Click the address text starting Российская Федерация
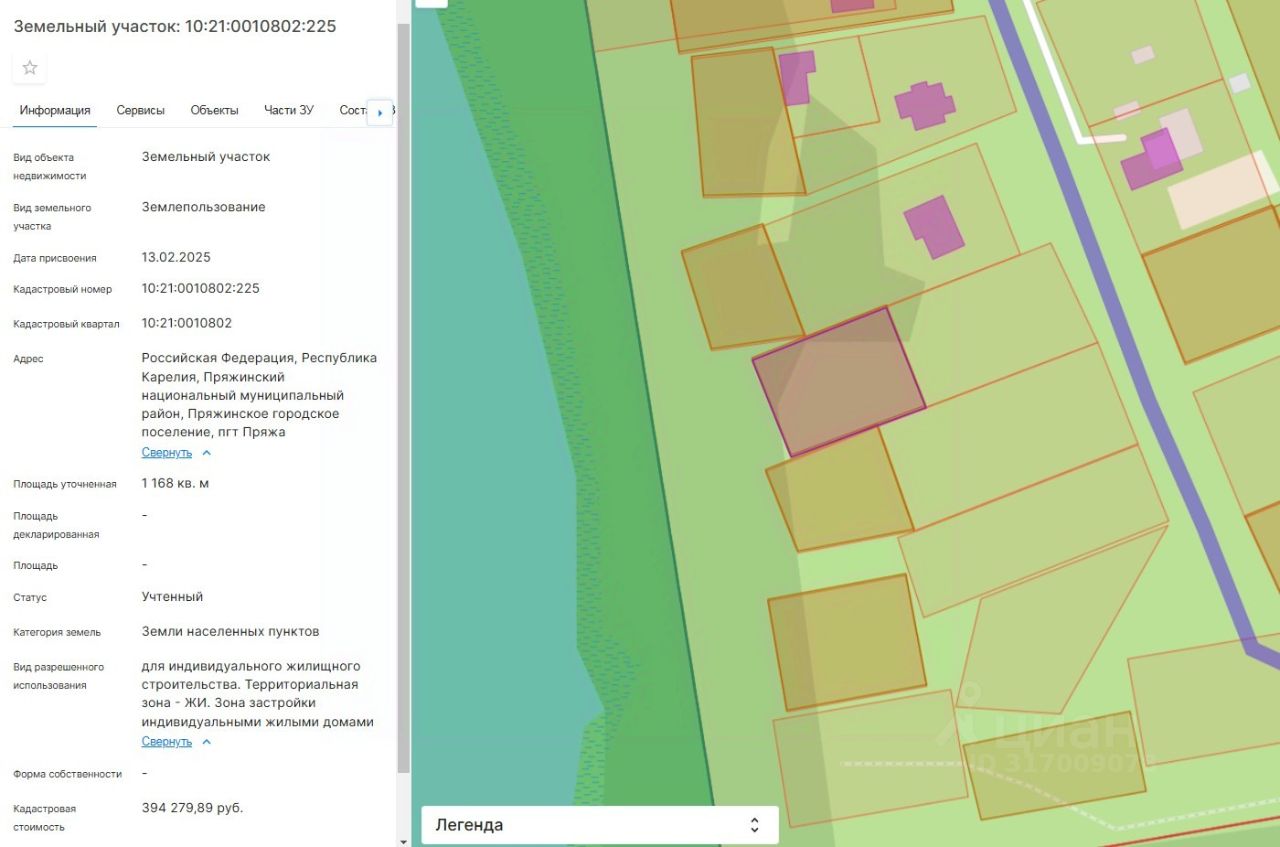The image size is (1280, 847). (260, 395)
